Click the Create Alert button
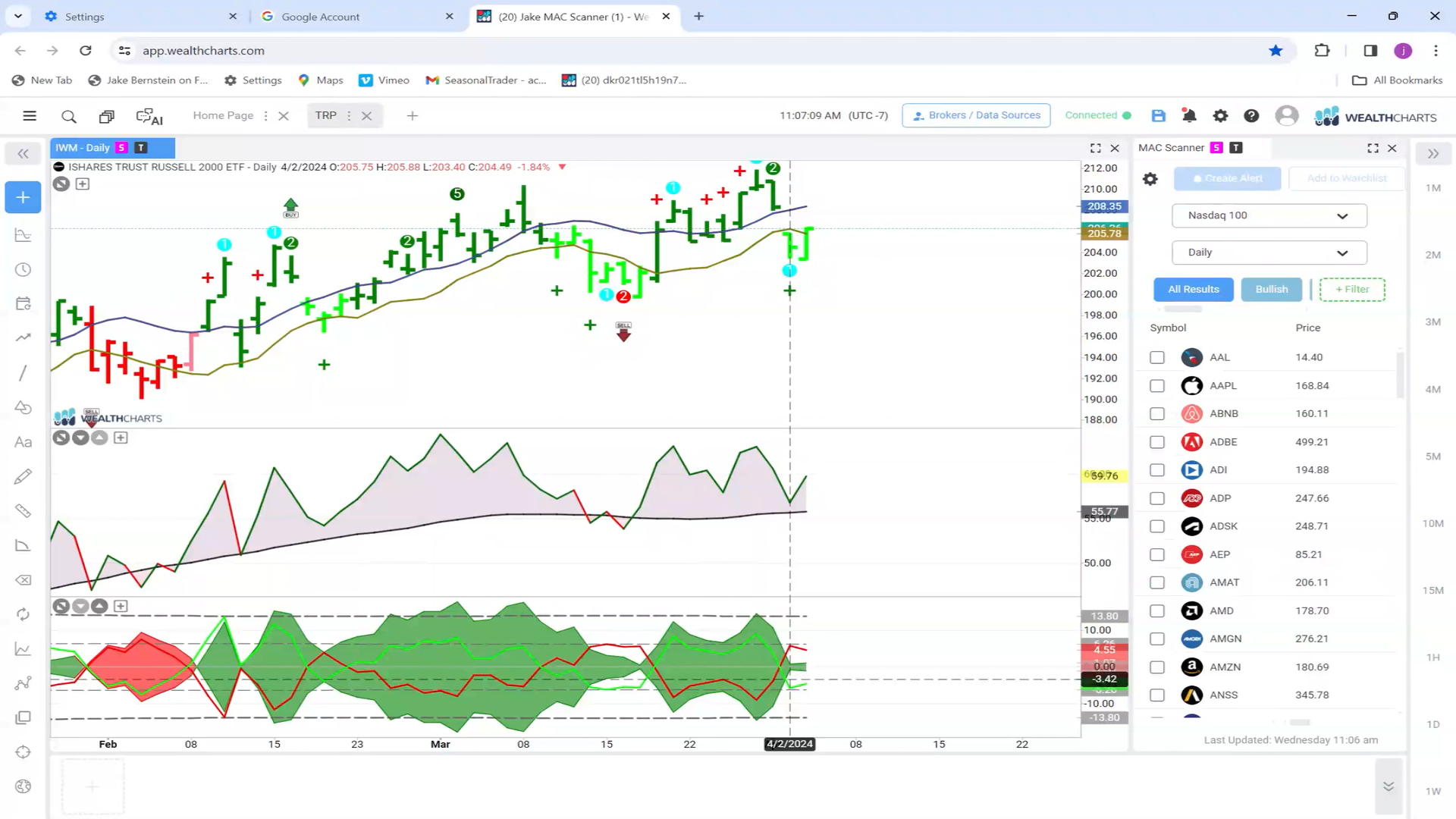The width and height of the screenshot is (1456, 819). click(1227, 178)
